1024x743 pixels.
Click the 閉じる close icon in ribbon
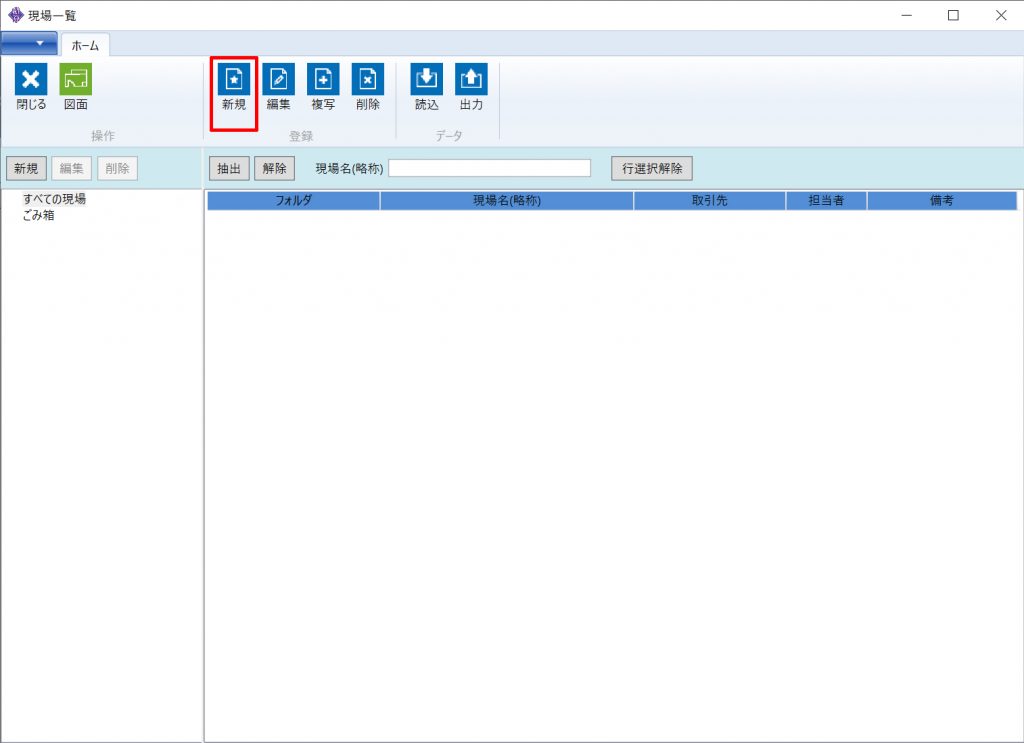31,87
